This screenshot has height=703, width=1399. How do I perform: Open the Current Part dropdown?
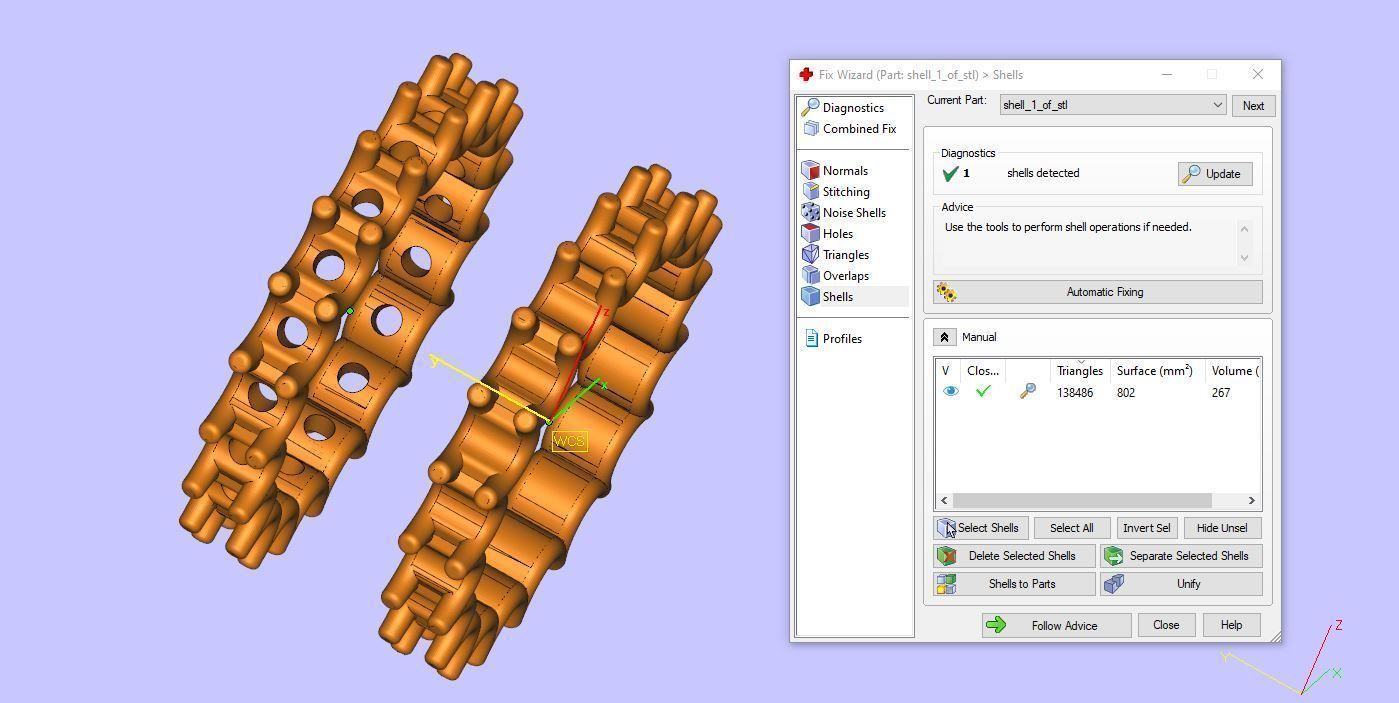pos(1113,105)
